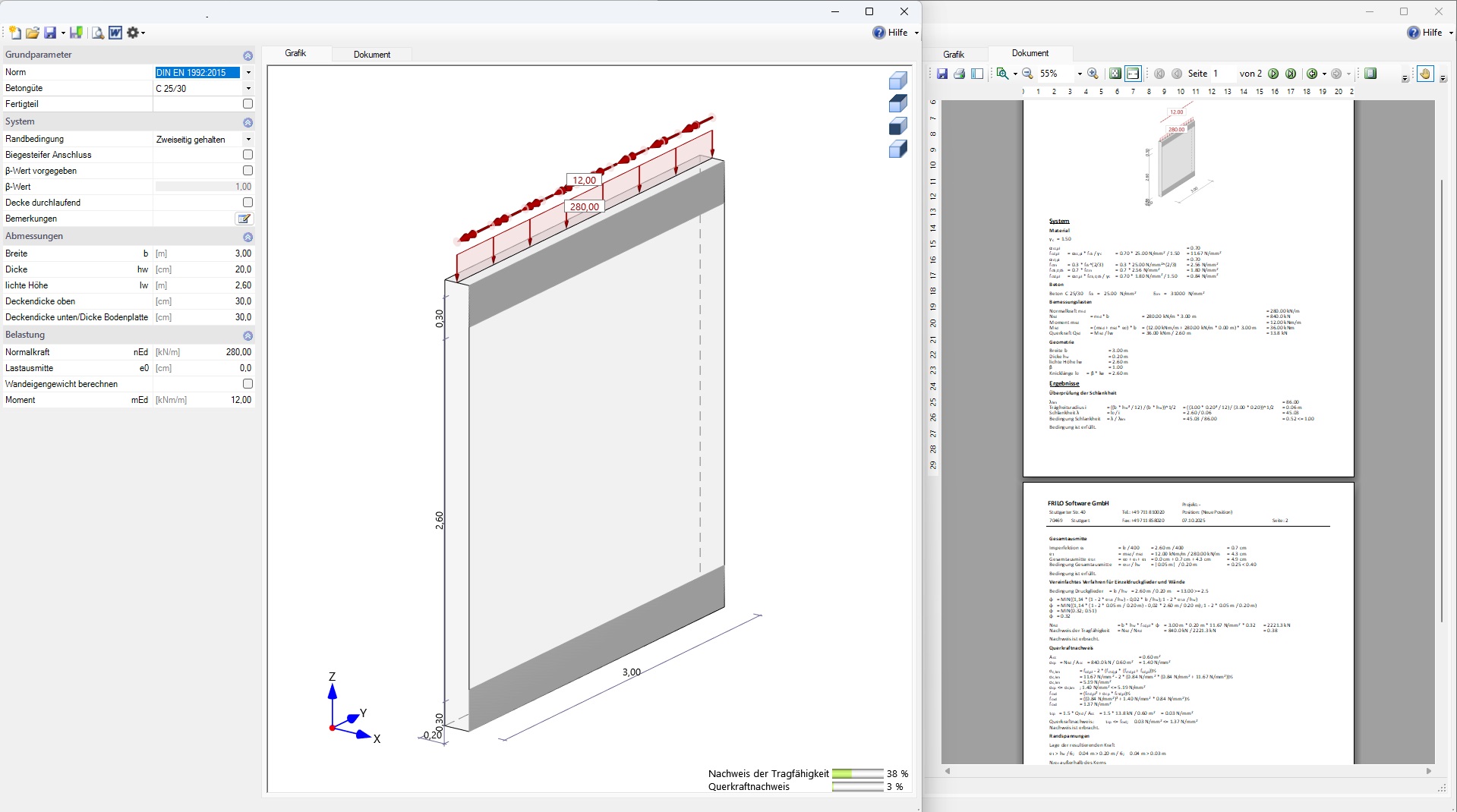Select the top 3D view cube icon
Screen dimensions: 1457x812
[x=898, y=80]
